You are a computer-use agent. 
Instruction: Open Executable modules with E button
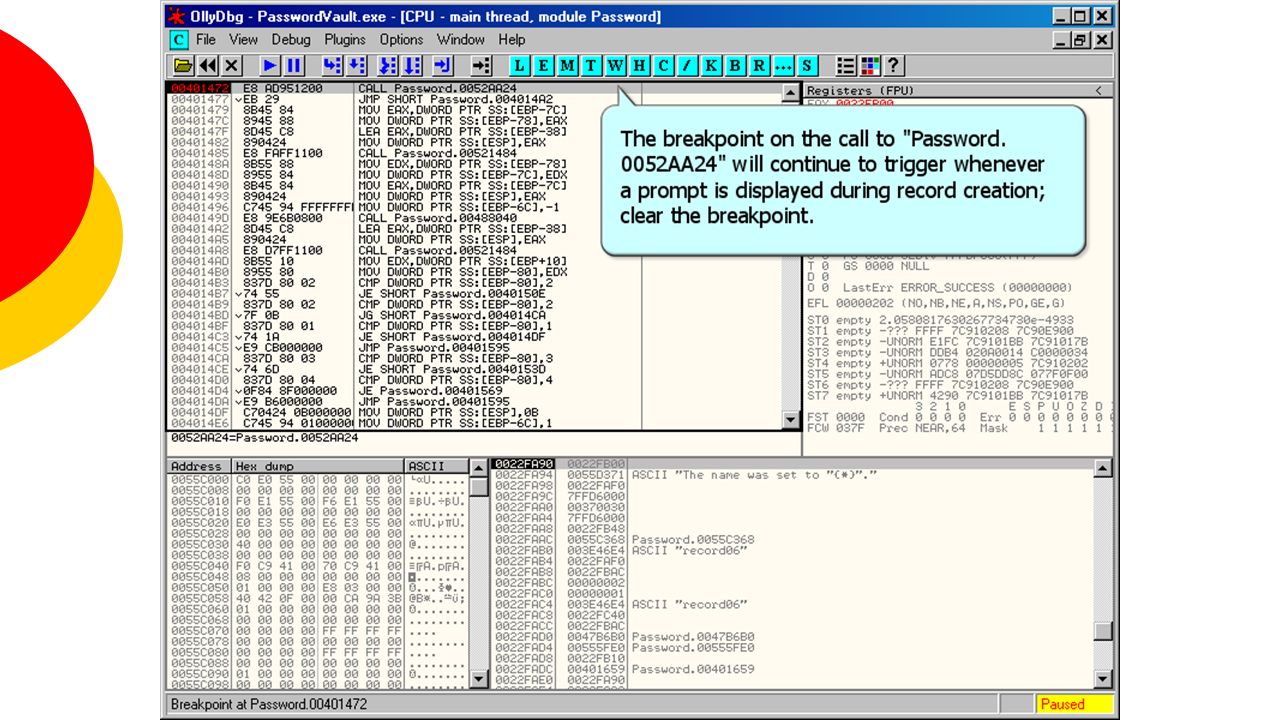tap(544, 66)
